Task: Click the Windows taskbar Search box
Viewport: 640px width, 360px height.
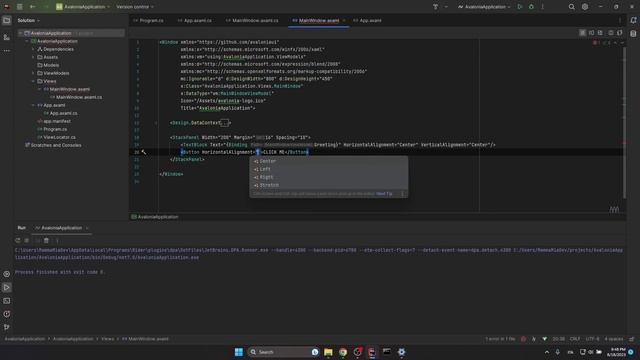Action: pos(283,352)
